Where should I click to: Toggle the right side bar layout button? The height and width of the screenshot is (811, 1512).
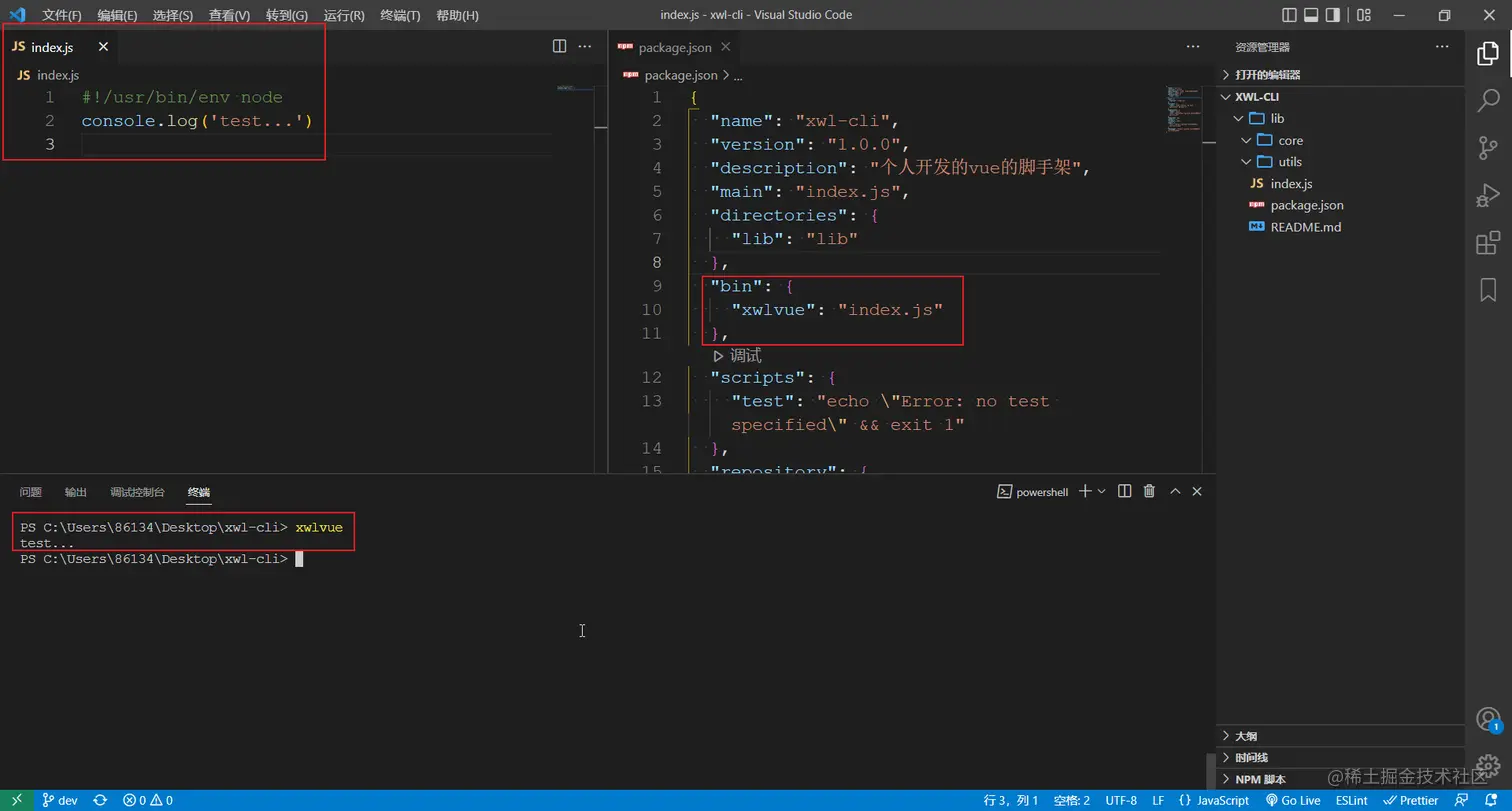pyautogui.click(x=1332, y=15)
